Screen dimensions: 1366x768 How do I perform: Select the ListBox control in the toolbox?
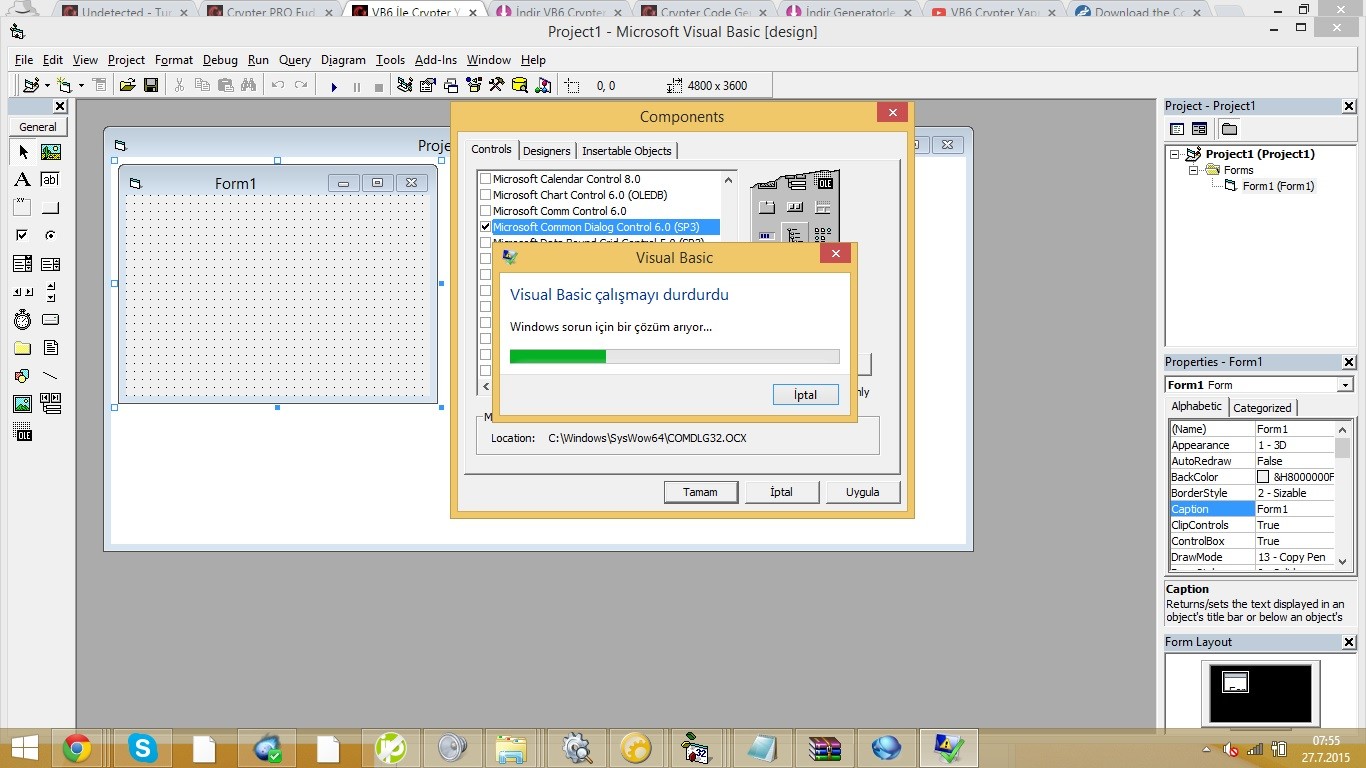[50, 264]
